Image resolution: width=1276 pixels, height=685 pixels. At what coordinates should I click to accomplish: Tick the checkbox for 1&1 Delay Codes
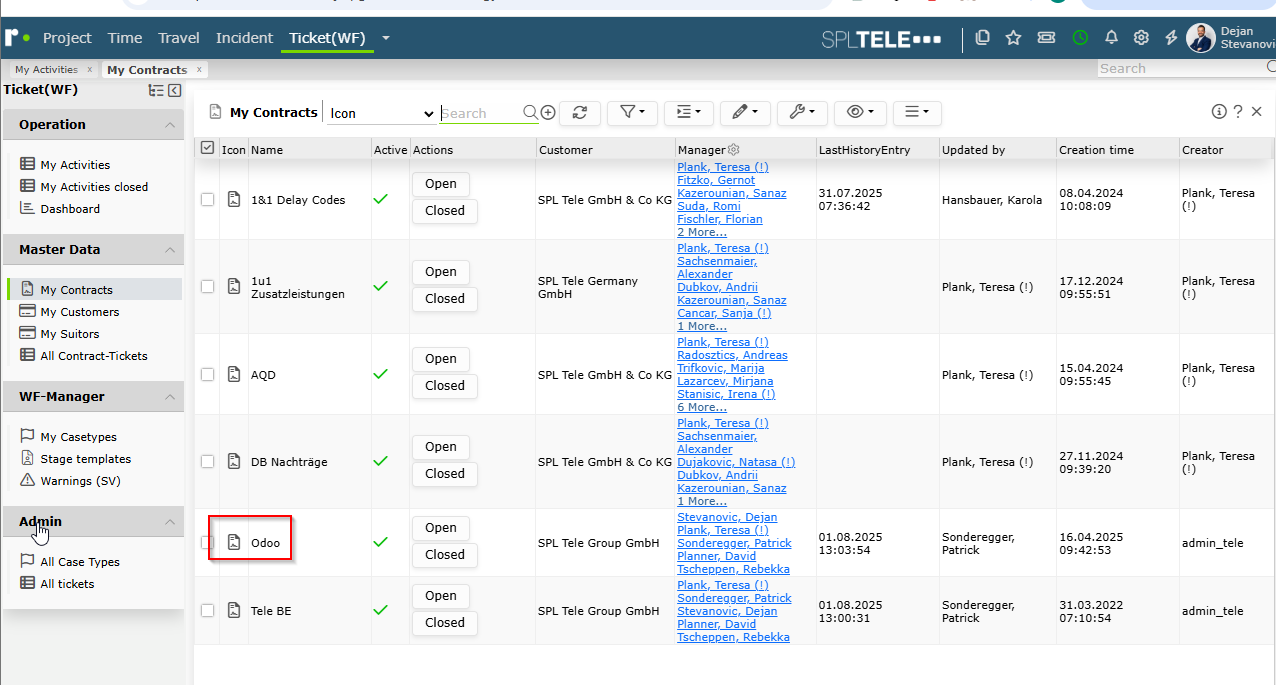207,200
